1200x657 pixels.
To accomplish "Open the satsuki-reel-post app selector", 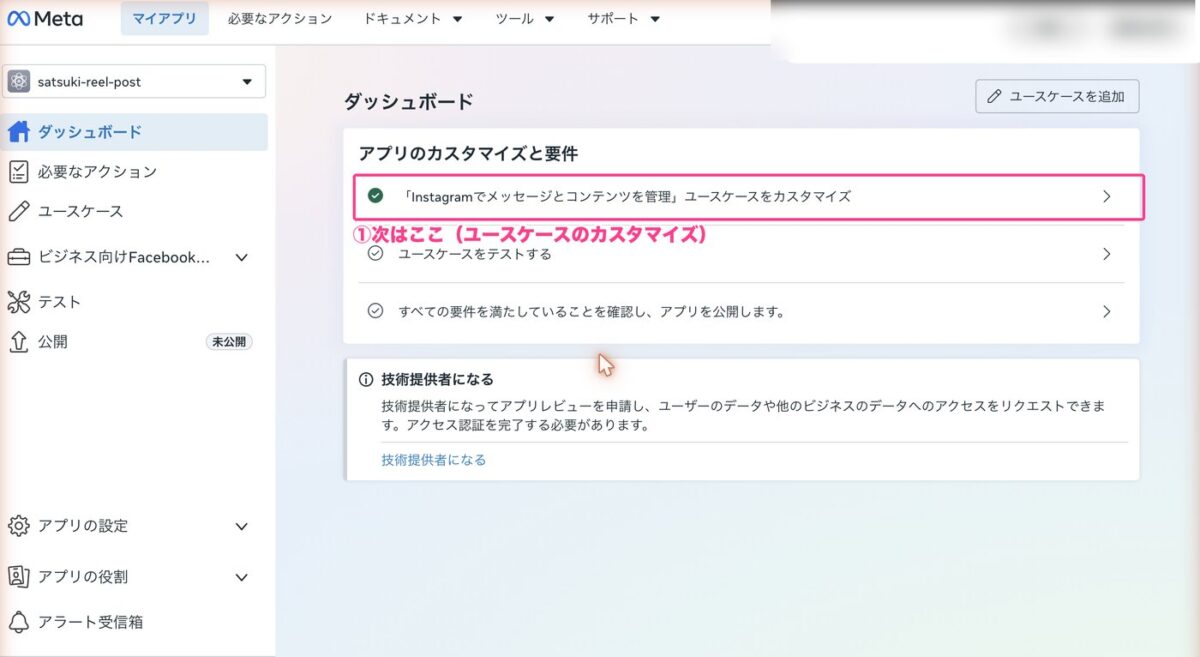I will click(x=134, y=82).
